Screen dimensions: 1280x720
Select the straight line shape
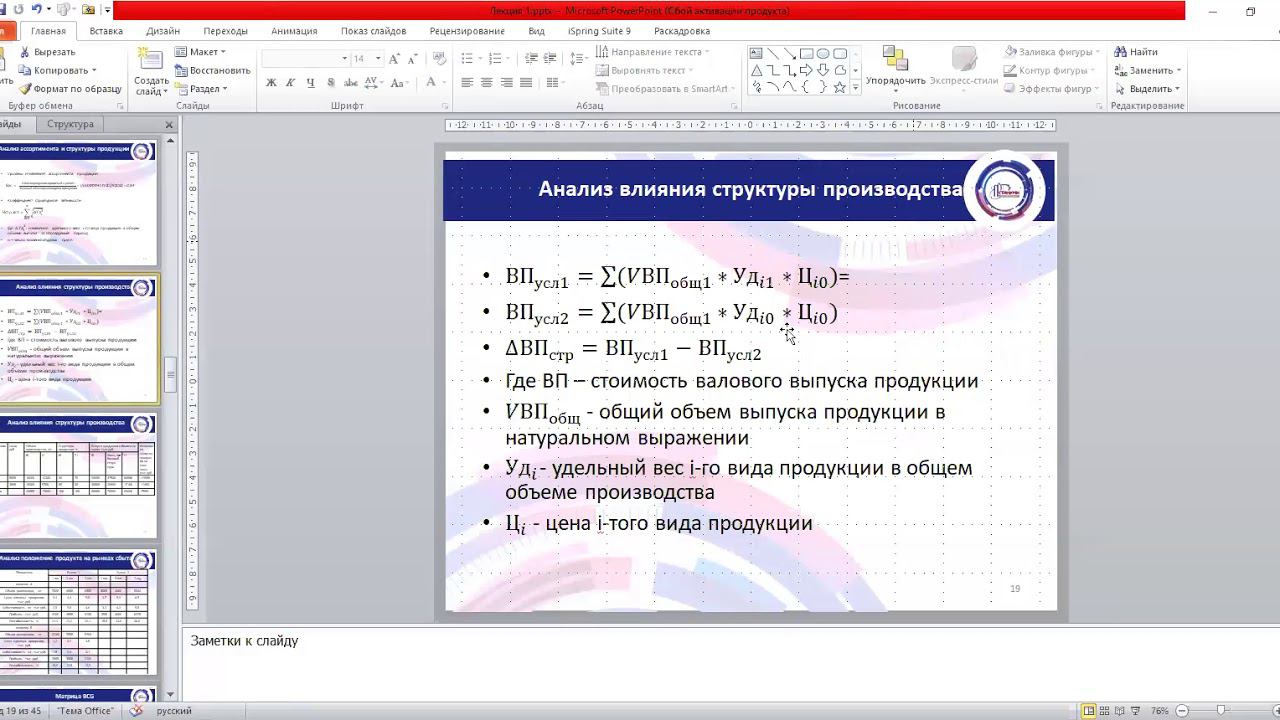[x=773, y=54]
